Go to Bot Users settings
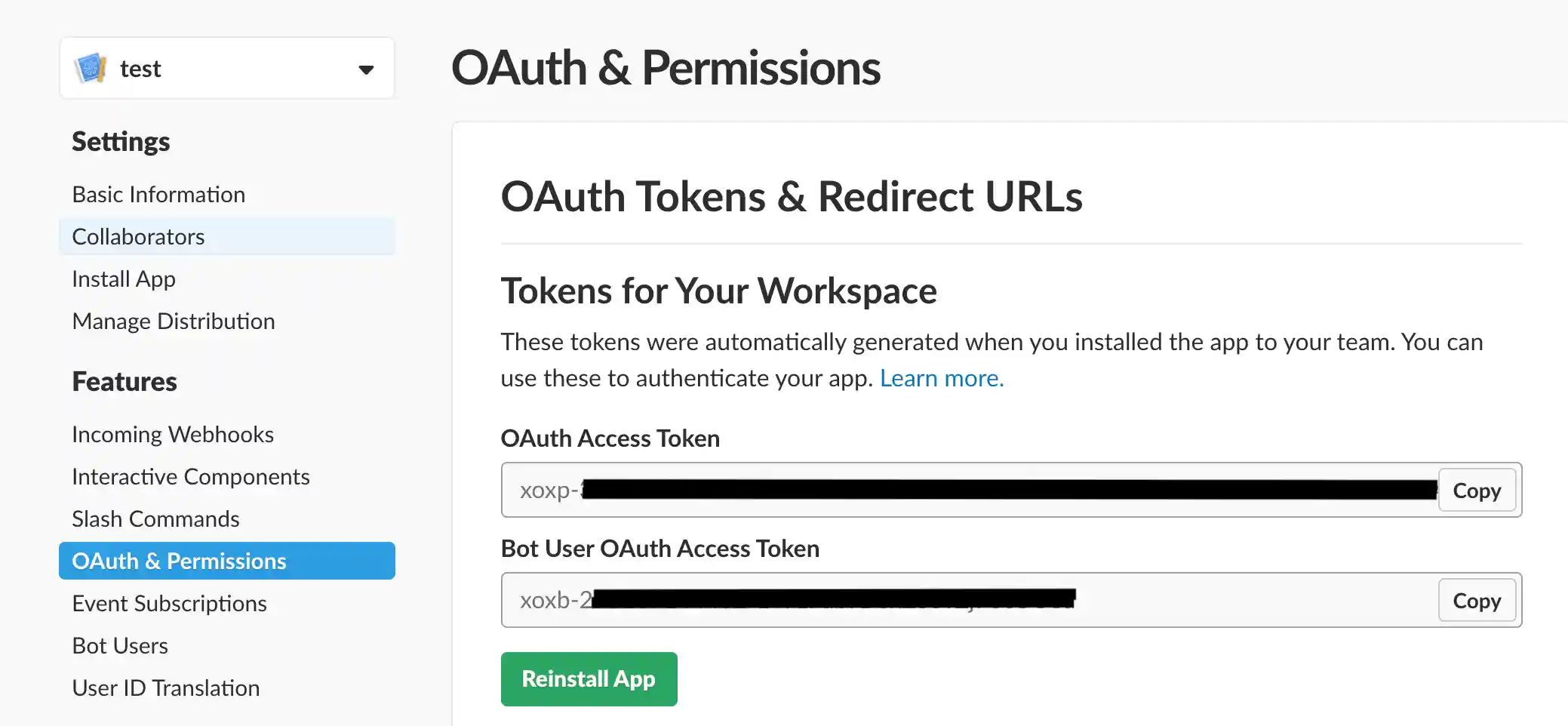1568x726 pixels. pyautogui.click(x=120, y=646)
